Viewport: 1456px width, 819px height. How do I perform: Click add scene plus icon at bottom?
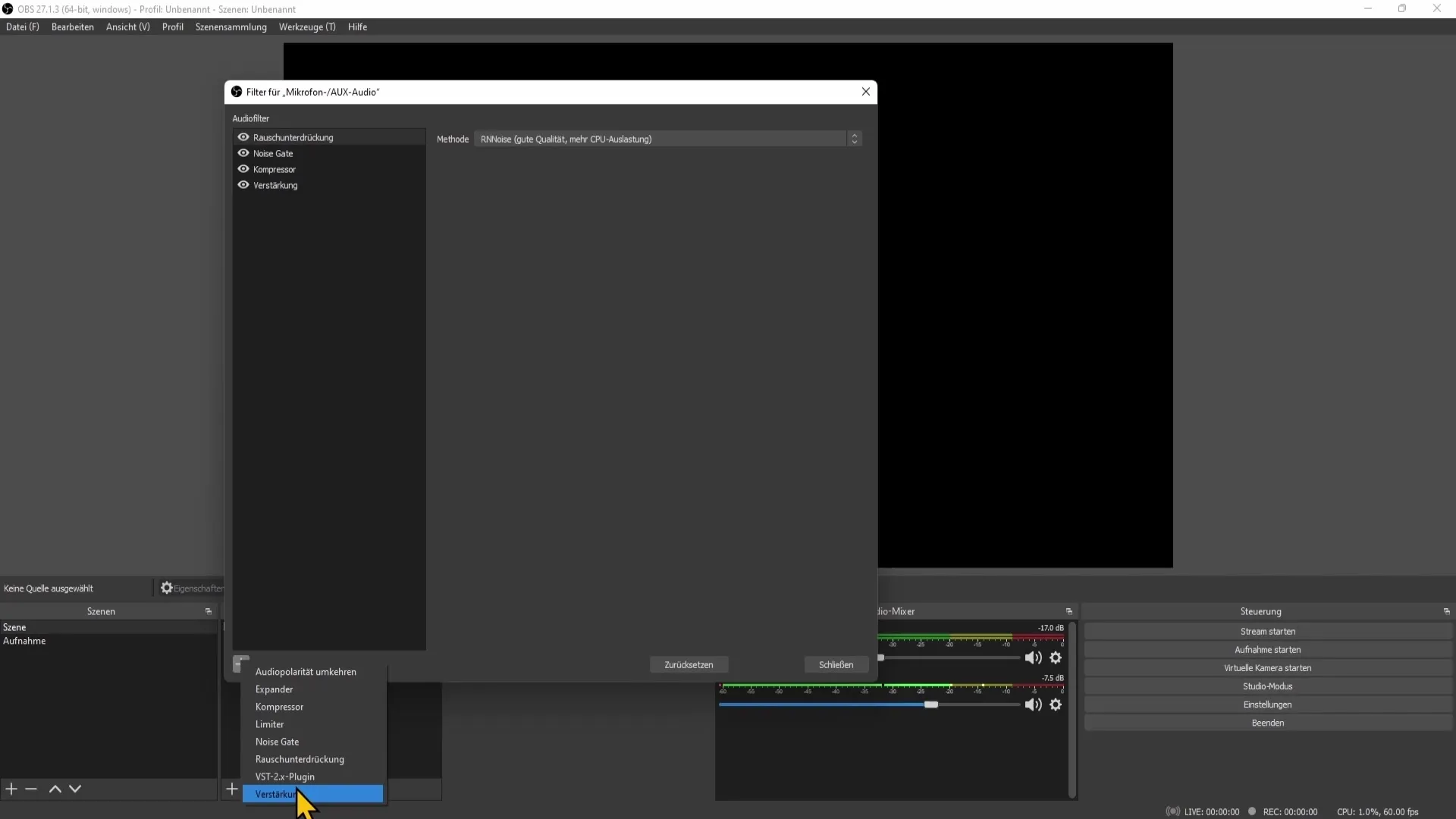(11, 789)
